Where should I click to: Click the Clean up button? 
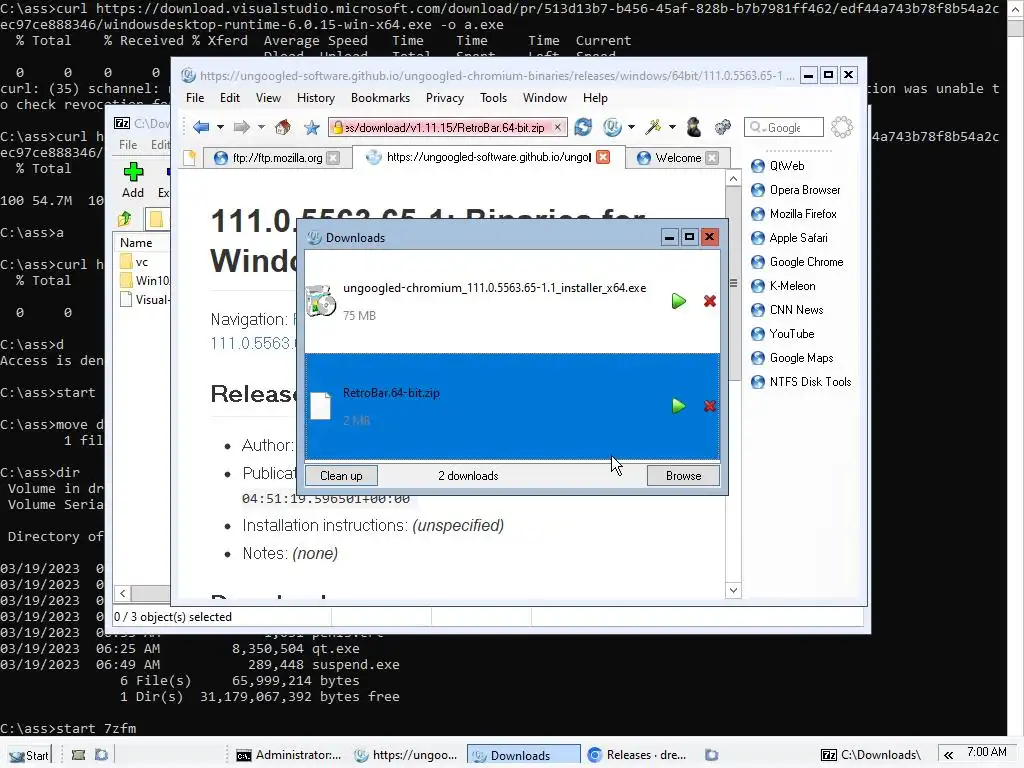[x=341, y=476]
